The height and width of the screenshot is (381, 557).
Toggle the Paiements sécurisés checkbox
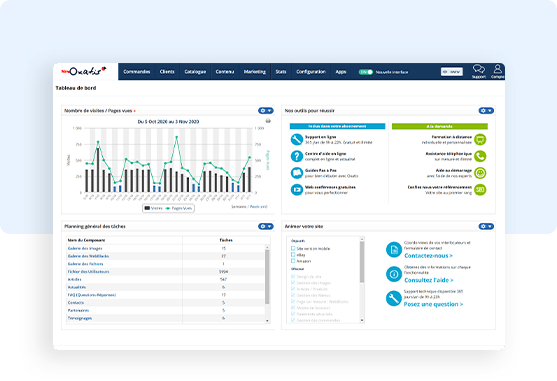point(293,314)
